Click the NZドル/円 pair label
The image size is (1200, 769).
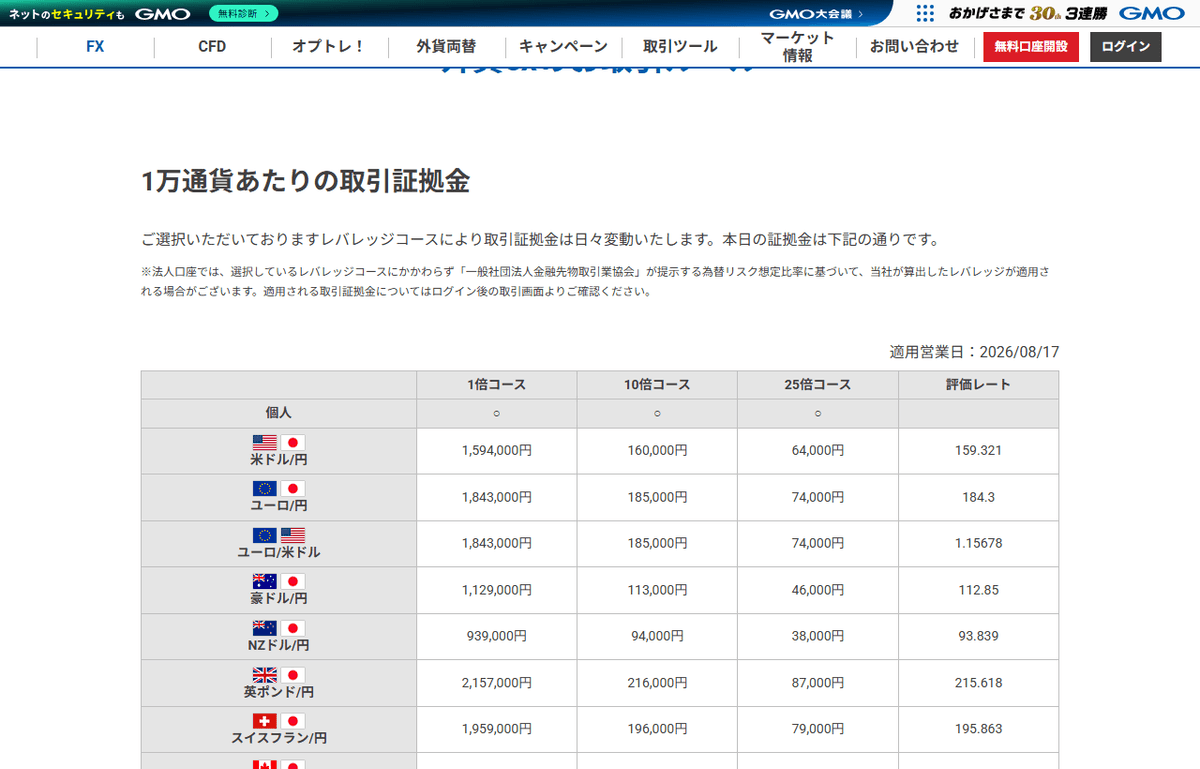point(279,645)
